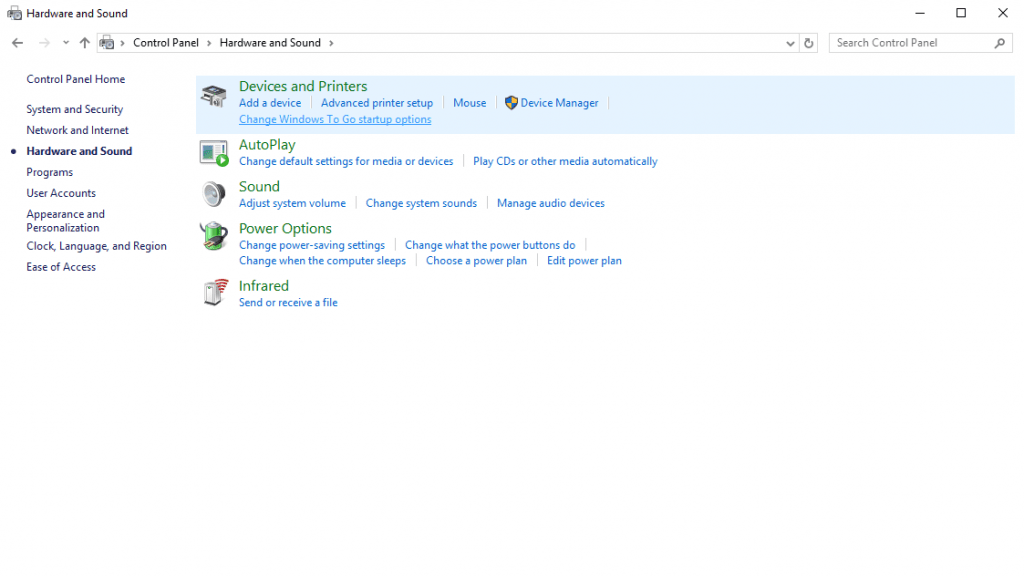
Task: Click Change Windows To Go startup options
Action: click(x=335, y=120)
